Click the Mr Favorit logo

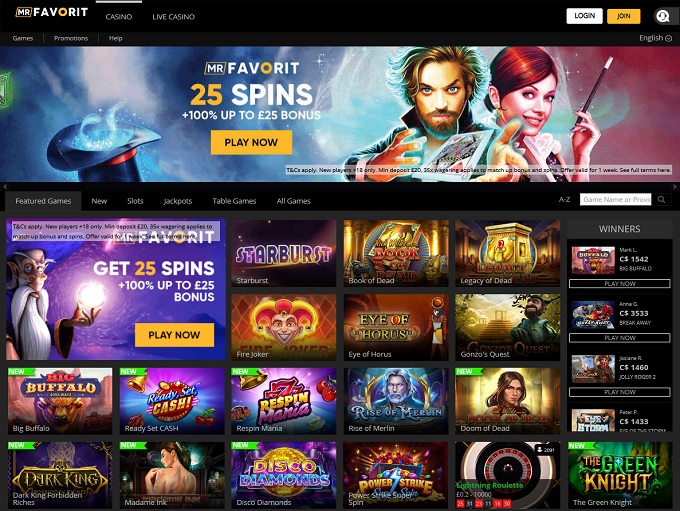[52, 12]
